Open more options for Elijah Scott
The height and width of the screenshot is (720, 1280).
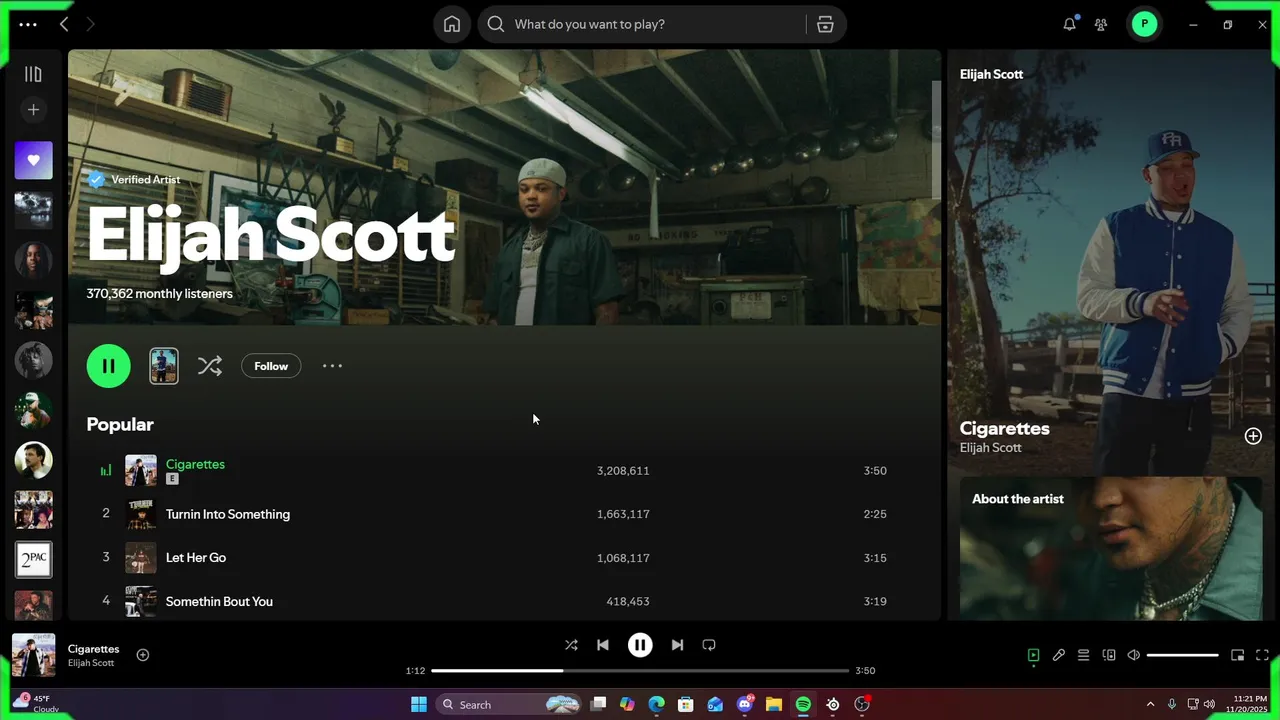332,366
